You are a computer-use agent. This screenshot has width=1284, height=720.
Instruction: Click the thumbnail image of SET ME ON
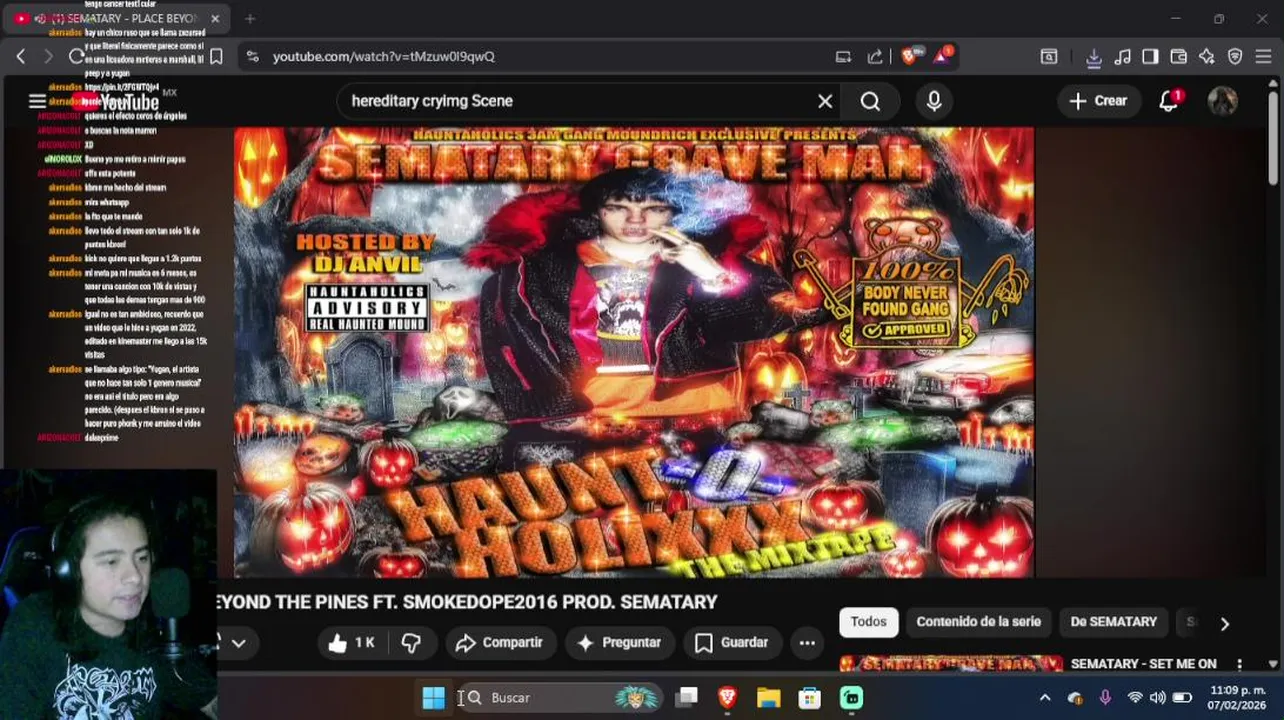point(951,664)
